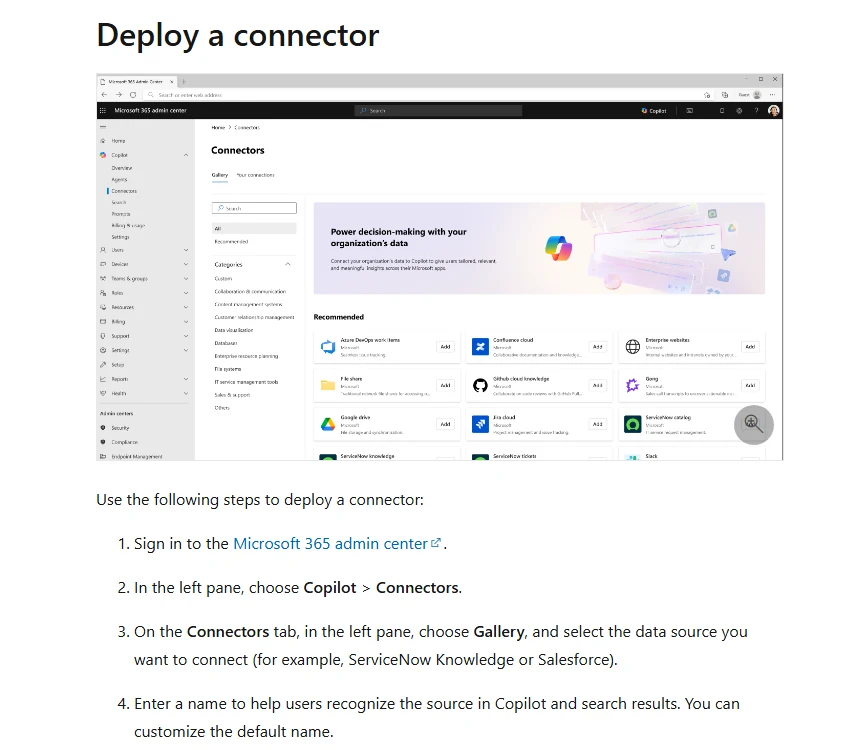The image size is (860, 750).
Task: Choose Collaboration & communication category
Action: pyautogui.click(x=250, y=291)
